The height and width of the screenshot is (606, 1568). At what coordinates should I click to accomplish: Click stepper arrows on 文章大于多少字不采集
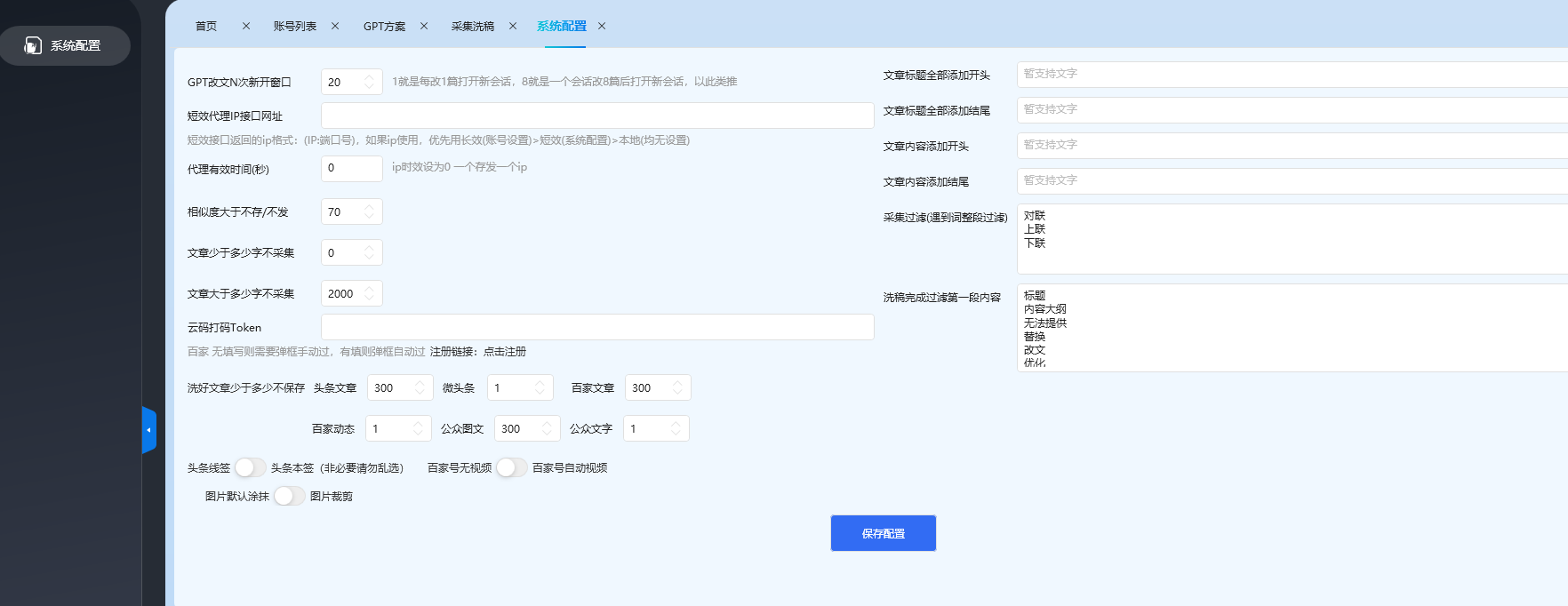click(x=370, y=293)
